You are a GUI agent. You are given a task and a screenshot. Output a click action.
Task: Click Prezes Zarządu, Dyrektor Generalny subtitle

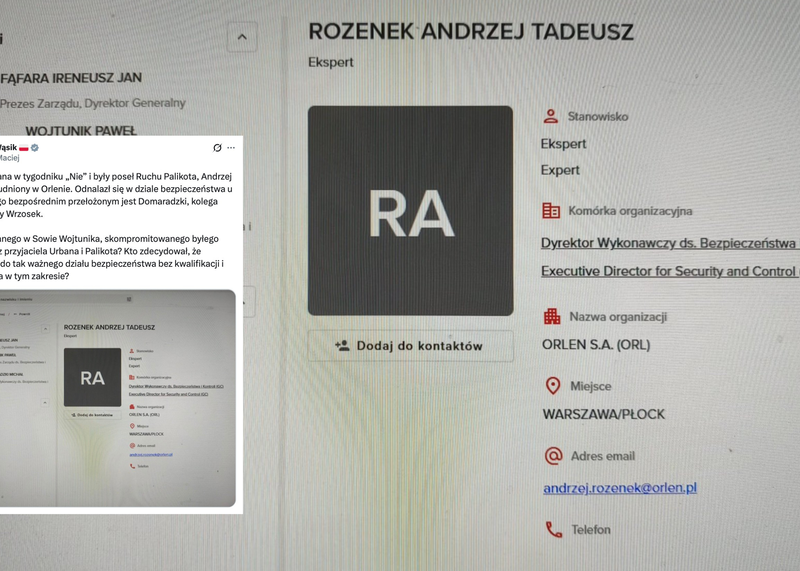(92, 104)
